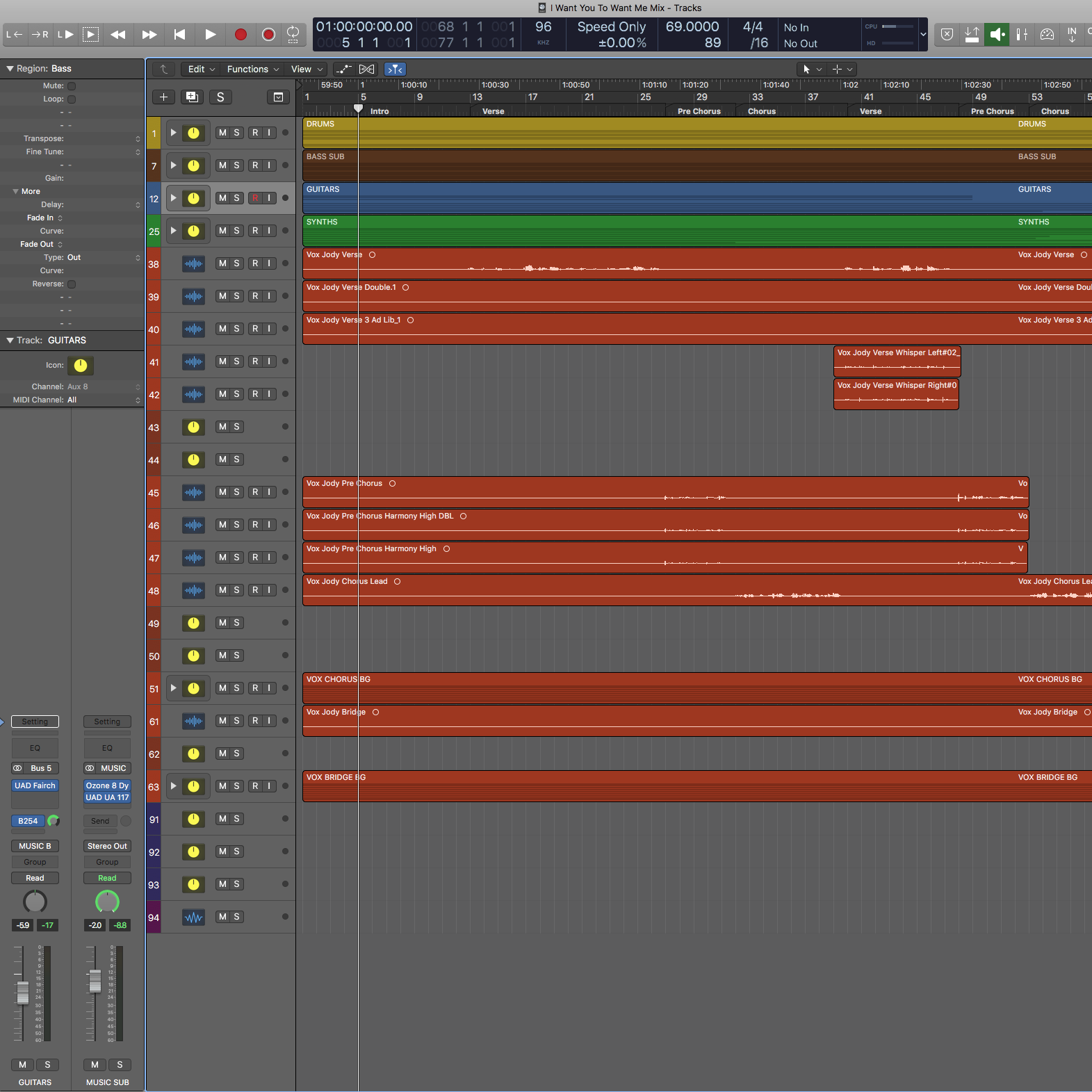
Task: Toggle Cycle mode in the transport
Action: [x=293, y=34]
